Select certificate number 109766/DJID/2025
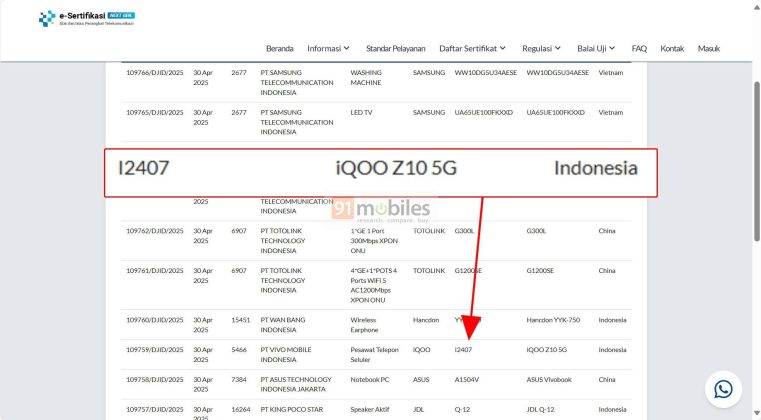 [x=155, y=72]
